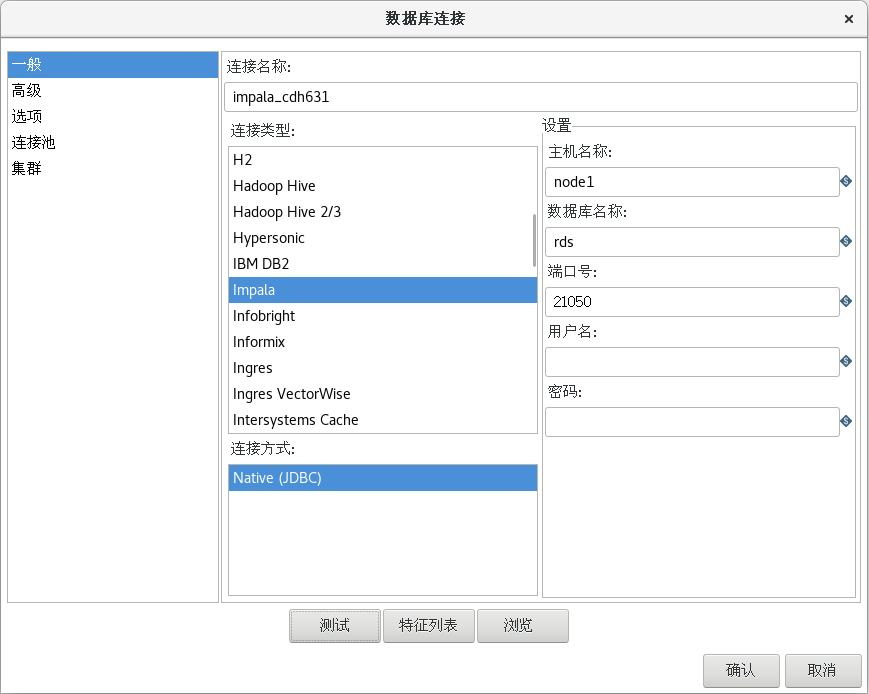Select Ingres VectorWise connection type
The width and height of the screenshot is (869, 694).
tap(382, 394)
